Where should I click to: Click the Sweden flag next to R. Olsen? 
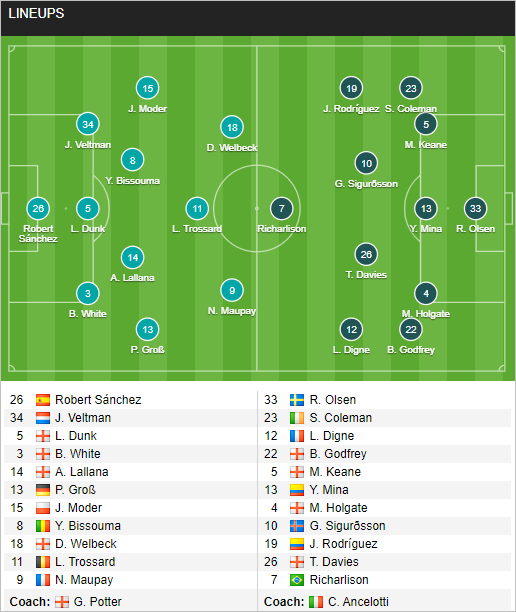(x=297, y=400)
